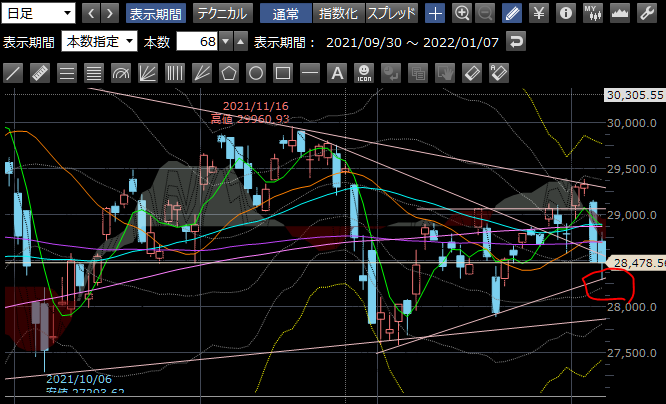666x404 pixels.
Task: Click the yen price display icon
Action: (539, 13)
